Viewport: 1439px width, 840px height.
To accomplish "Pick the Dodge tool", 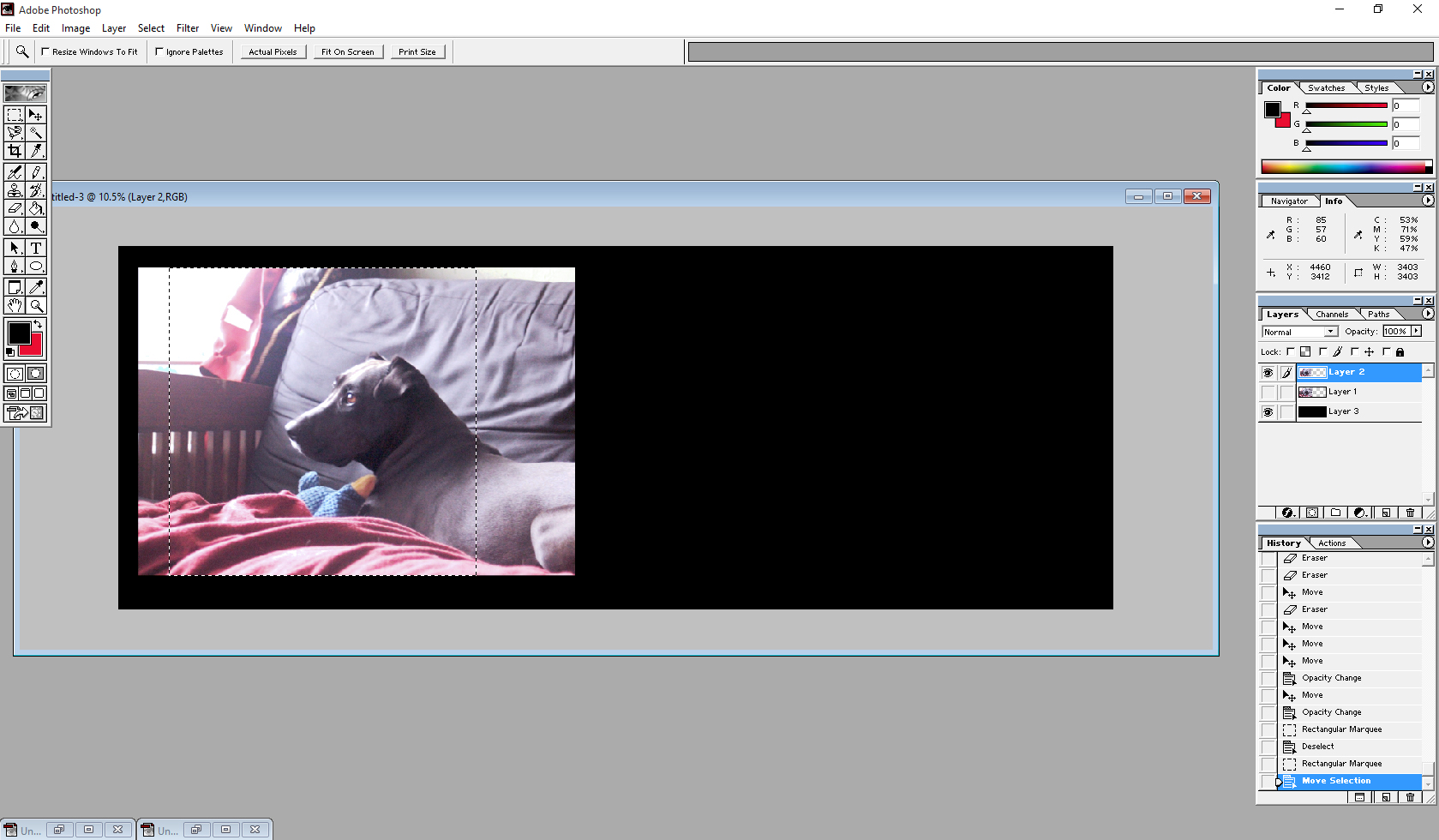I will point(36,226).
